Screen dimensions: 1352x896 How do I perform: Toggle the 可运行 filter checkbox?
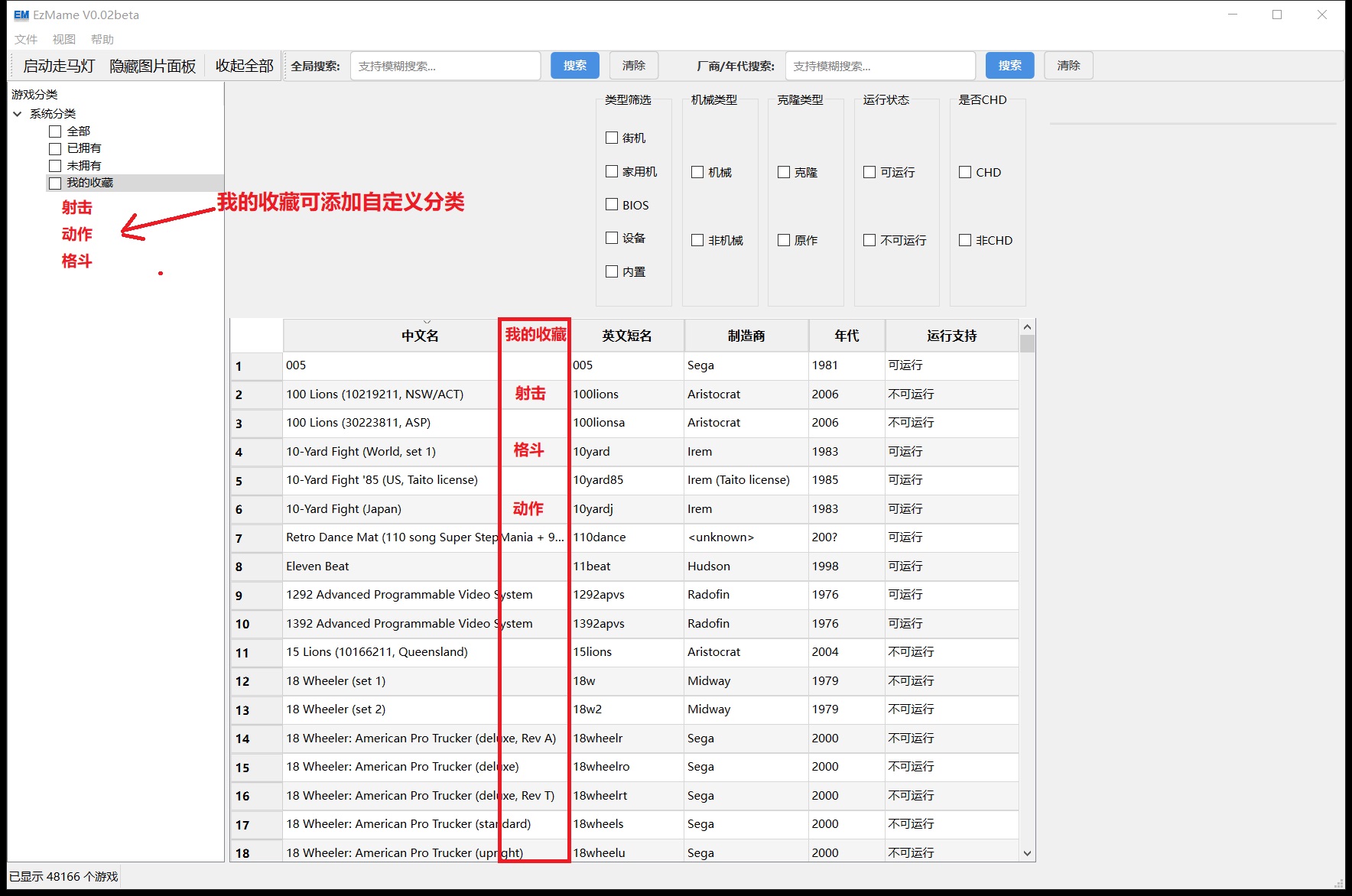coord(869,172)
